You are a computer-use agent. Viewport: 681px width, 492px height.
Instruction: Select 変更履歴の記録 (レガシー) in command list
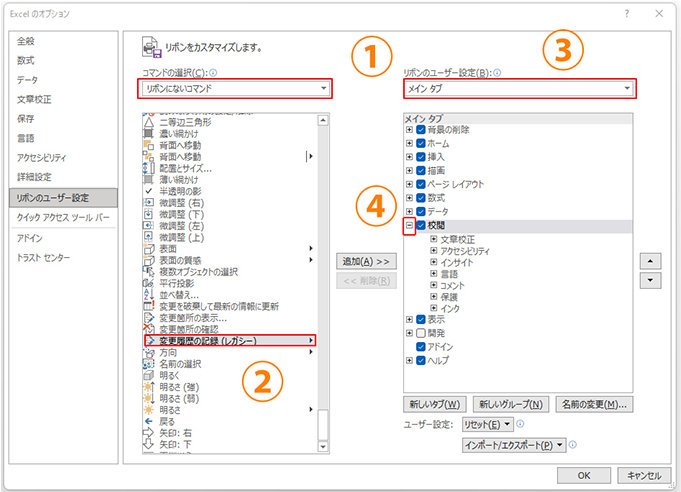230,340
